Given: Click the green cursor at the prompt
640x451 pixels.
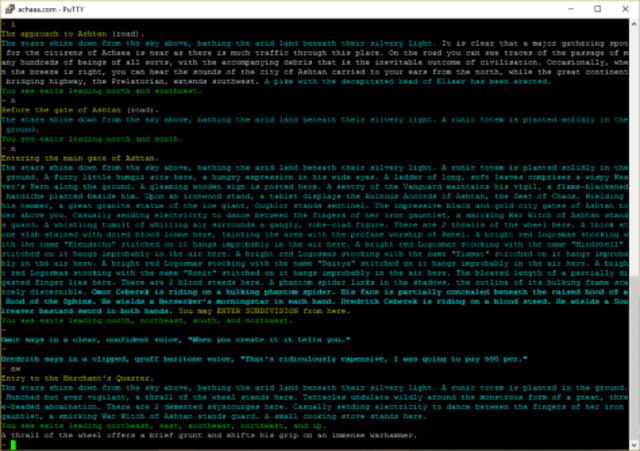Looking at the screenshot, I should click(x=13, y=445).
